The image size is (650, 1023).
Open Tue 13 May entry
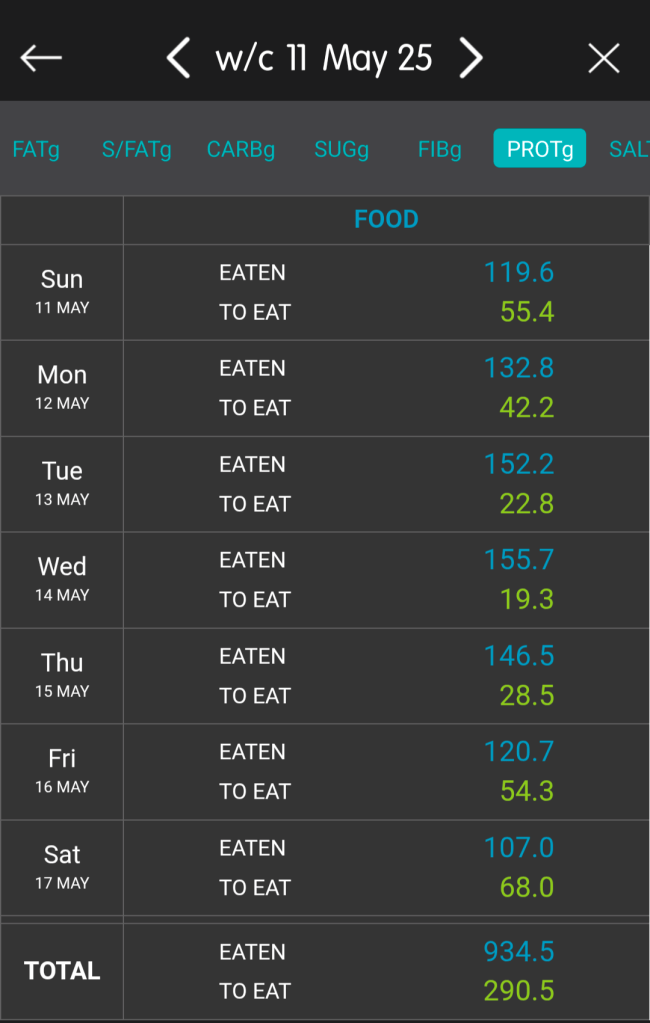point(62,484)
